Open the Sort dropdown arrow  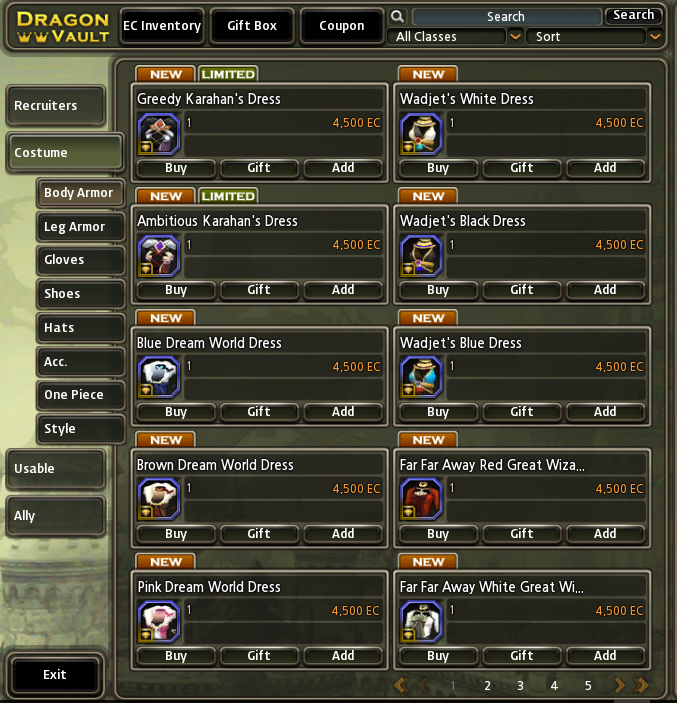[x=655, y=36]
